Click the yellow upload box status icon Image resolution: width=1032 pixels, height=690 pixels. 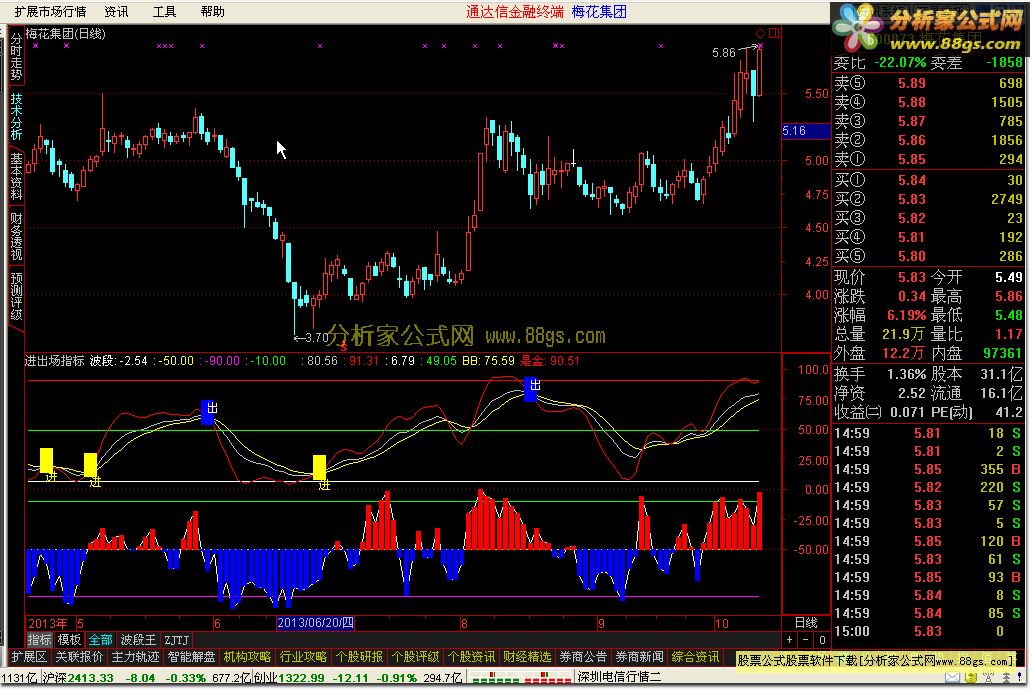click(x=970, y=677)
